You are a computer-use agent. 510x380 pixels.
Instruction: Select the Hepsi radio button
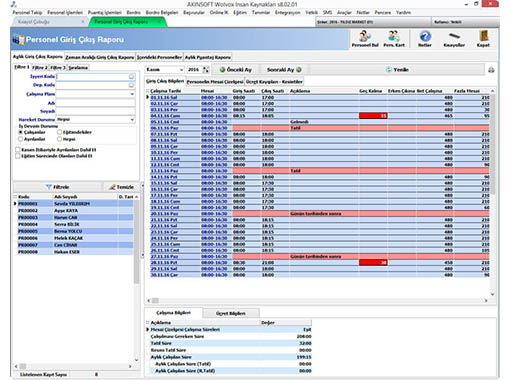tap(59, 139)
